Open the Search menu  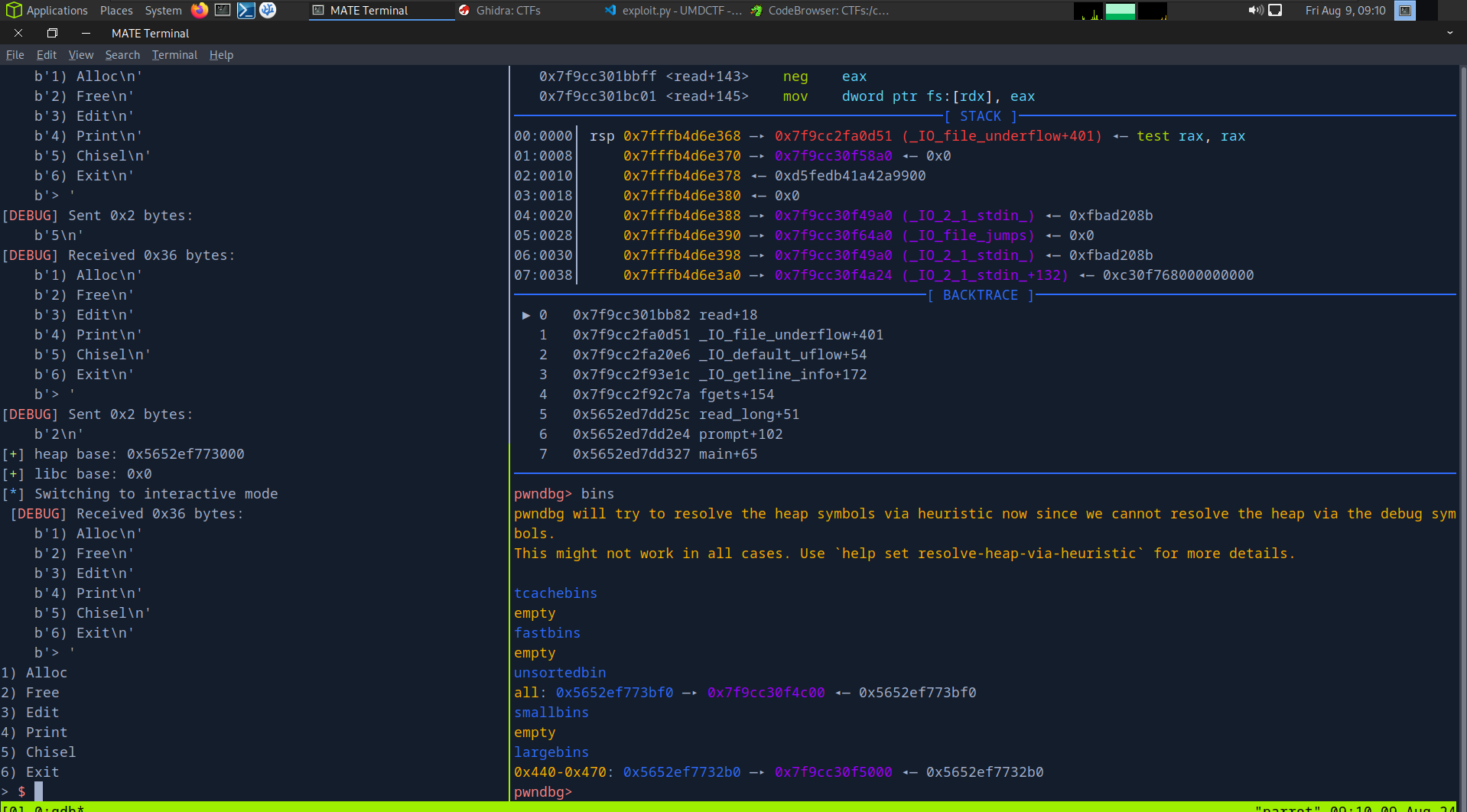point(122,55)
